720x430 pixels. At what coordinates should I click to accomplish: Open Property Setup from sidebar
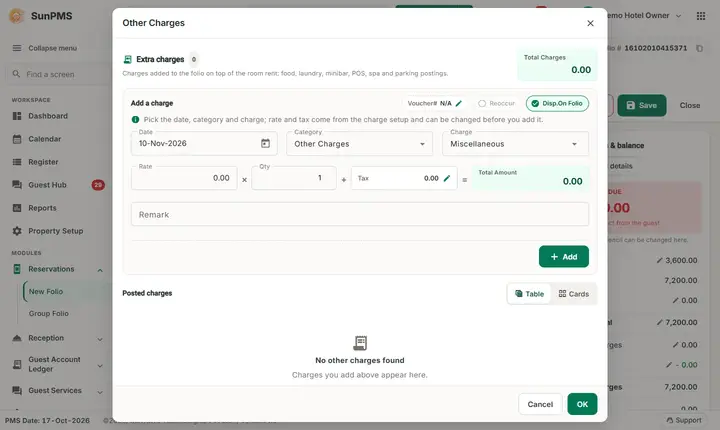tap(56, 231)
